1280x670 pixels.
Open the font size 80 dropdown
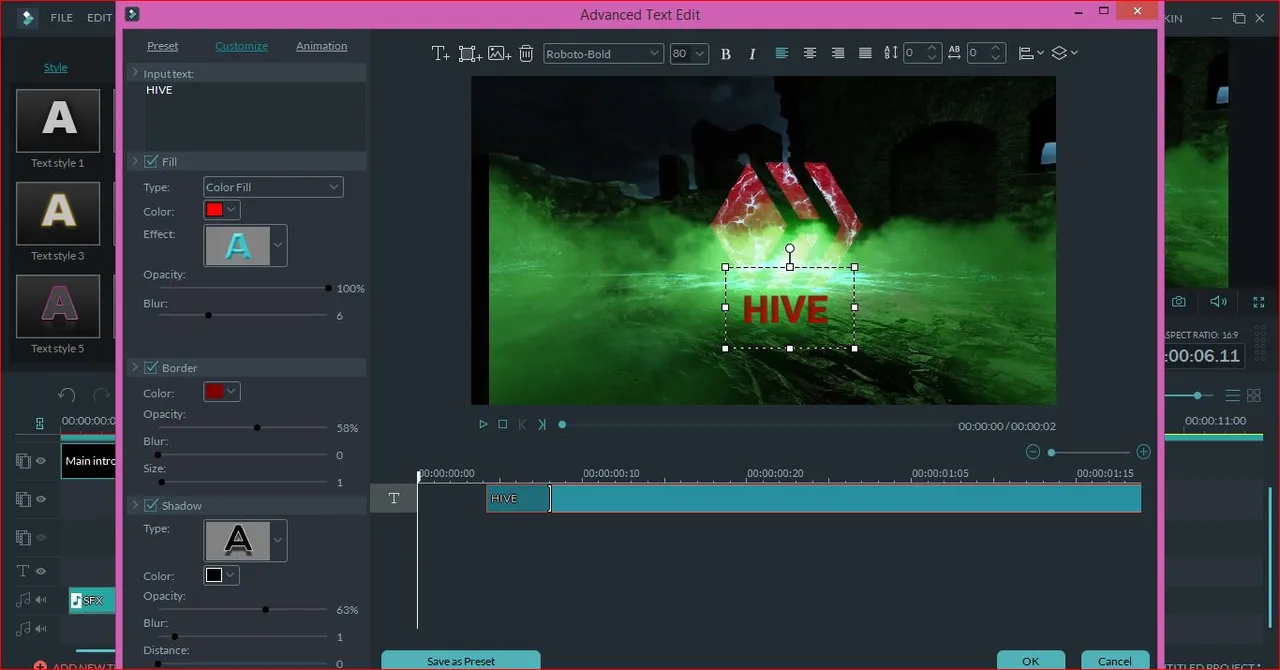(x=689, y=54)
